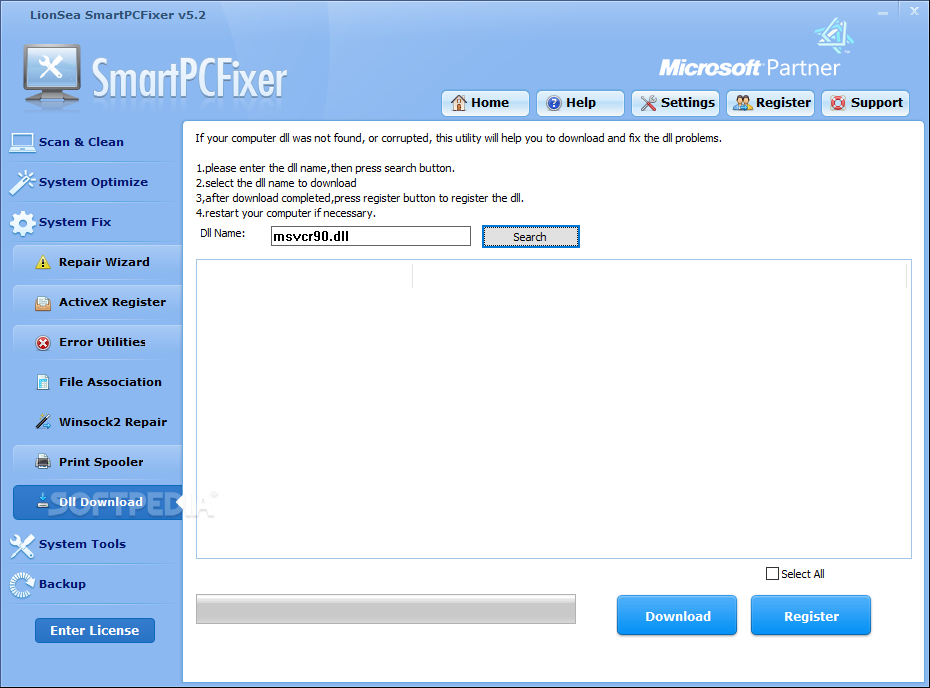Screen dimensions: 930x688
Task: Click the blue Register button at bottom
Action: tap(811, 616)
